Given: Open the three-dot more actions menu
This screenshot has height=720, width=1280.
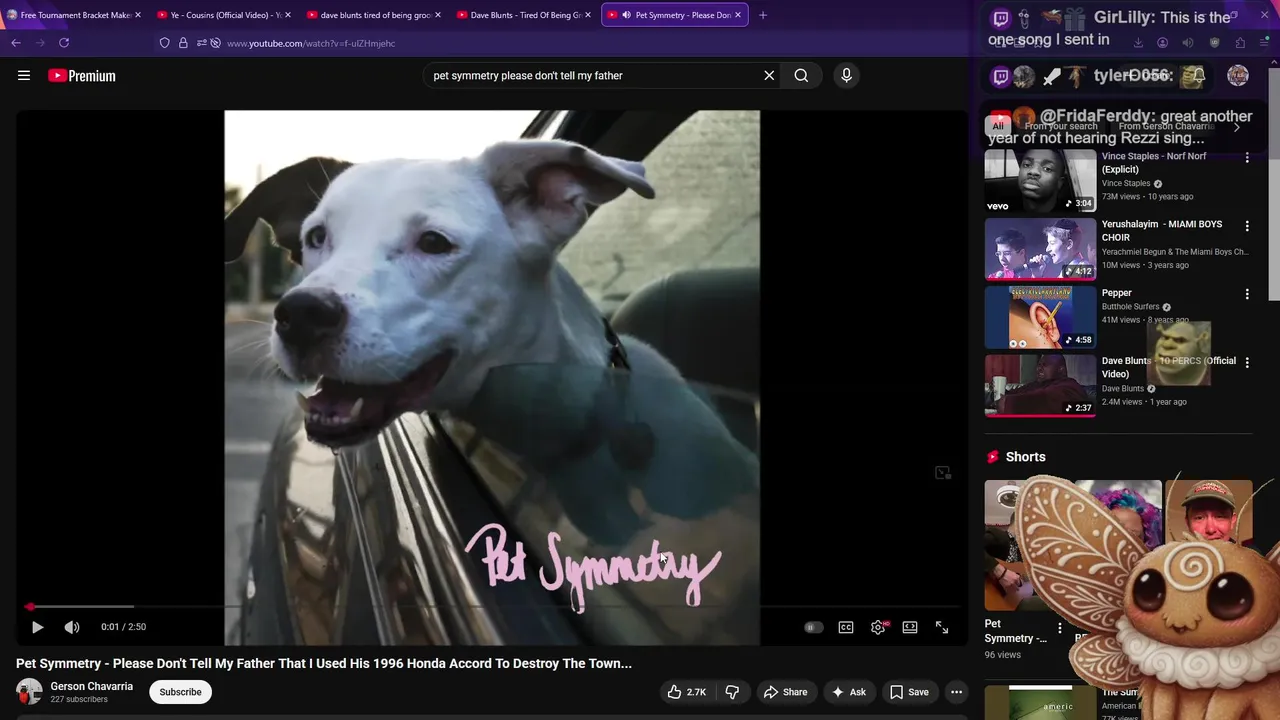Looking at the screenshot, I should coord(956,692).
